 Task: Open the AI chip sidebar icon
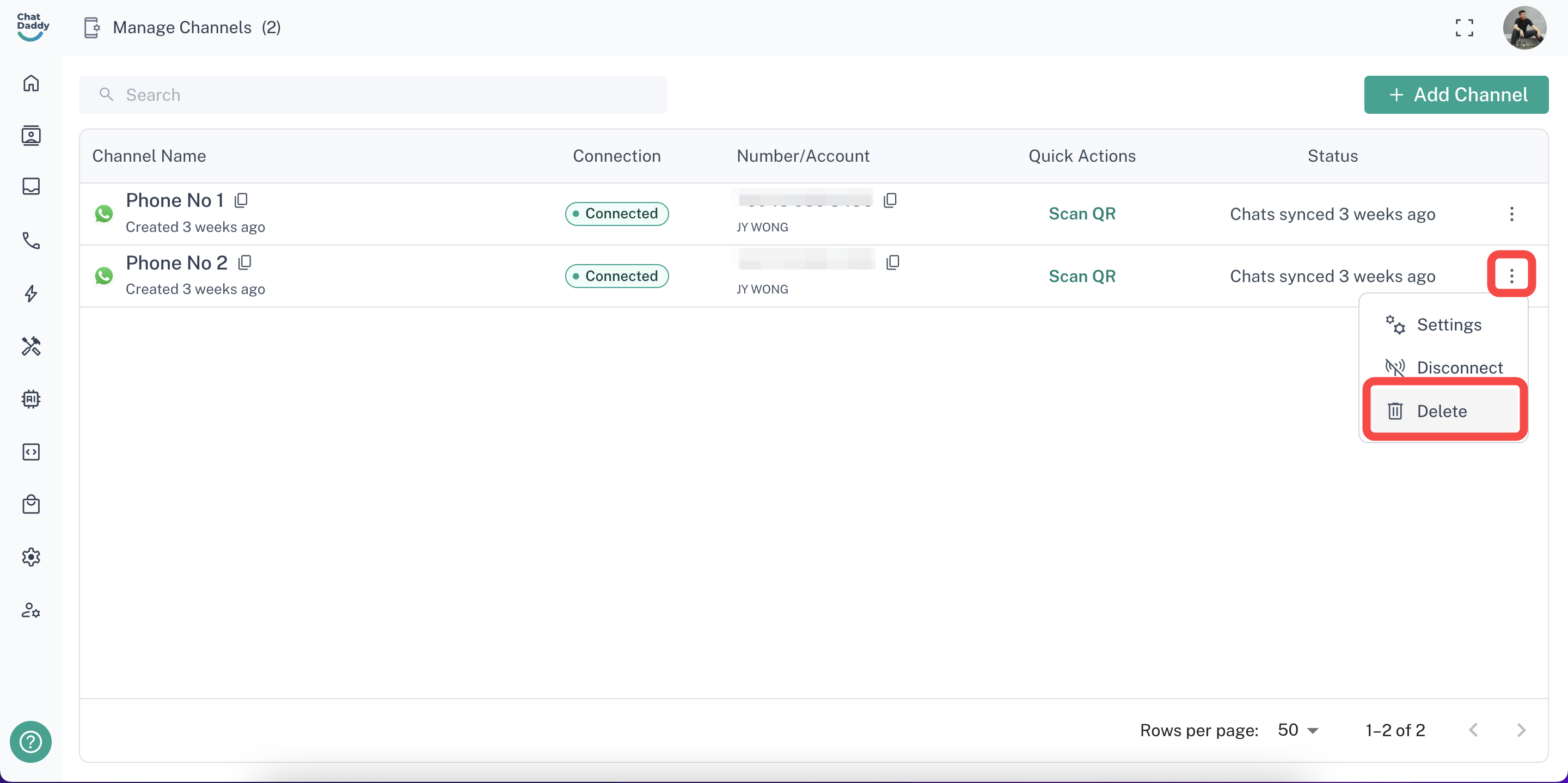pos(31,399)
